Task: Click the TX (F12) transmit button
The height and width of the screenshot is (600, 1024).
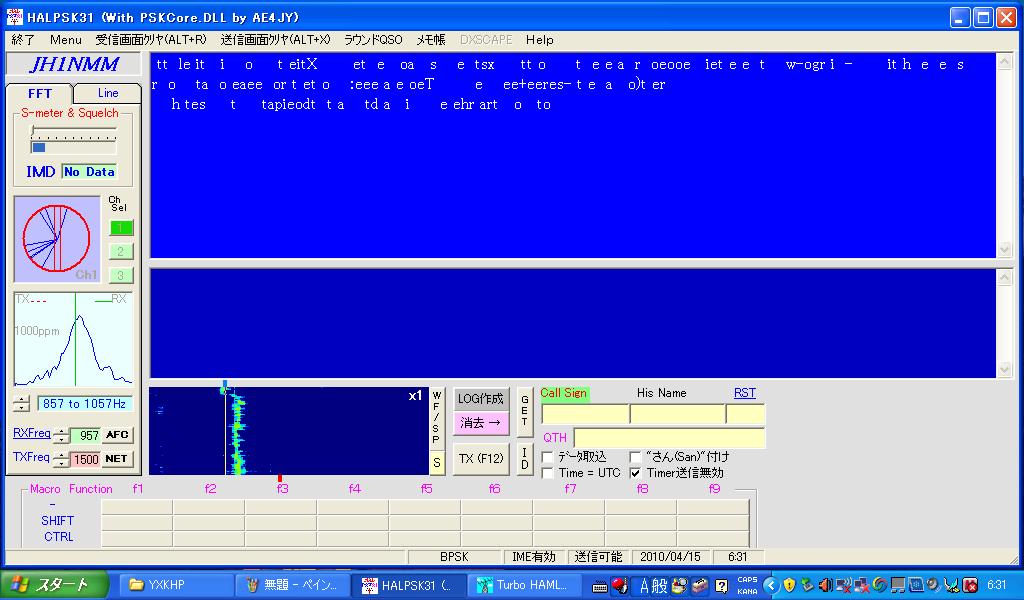Action: 481,458
